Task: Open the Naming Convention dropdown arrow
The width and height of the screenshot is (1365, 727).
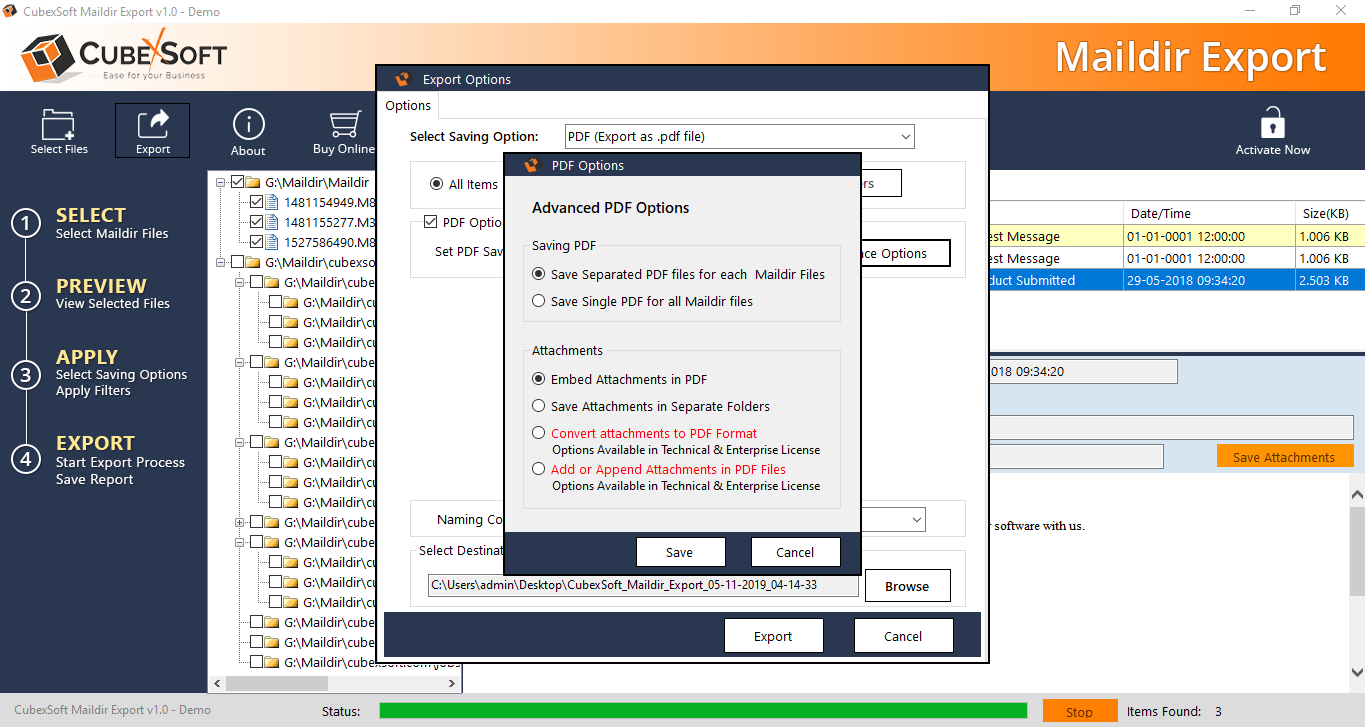Action: [916, 520]
